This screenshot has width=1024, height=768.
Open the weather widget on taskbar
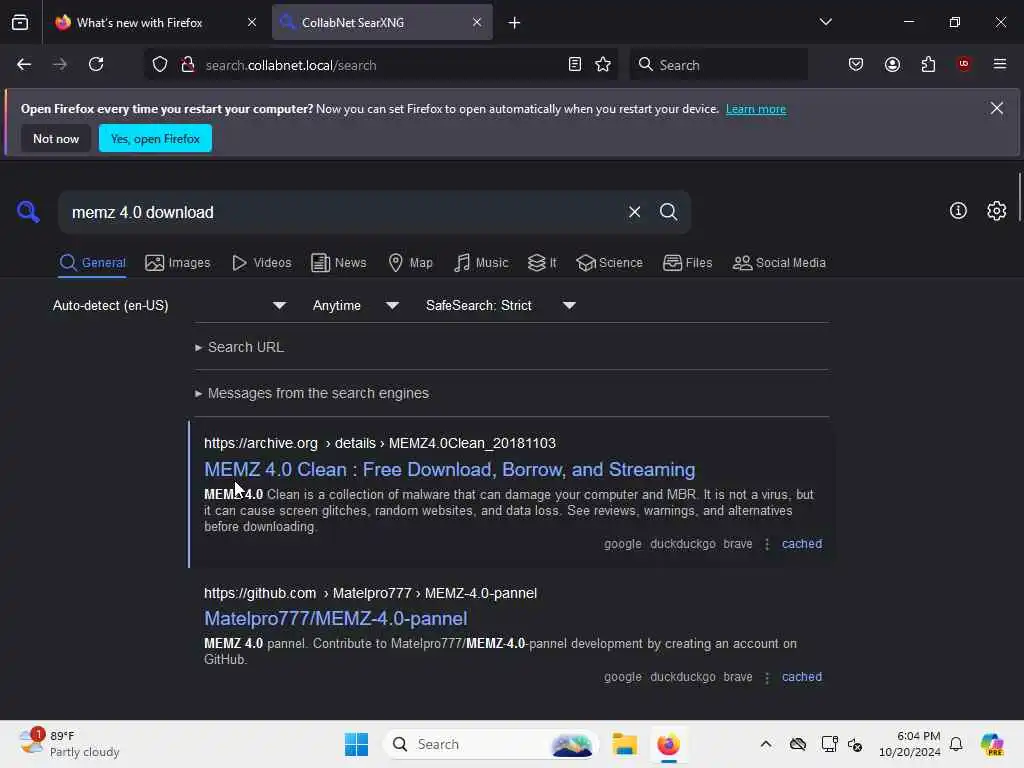[69, 744]
